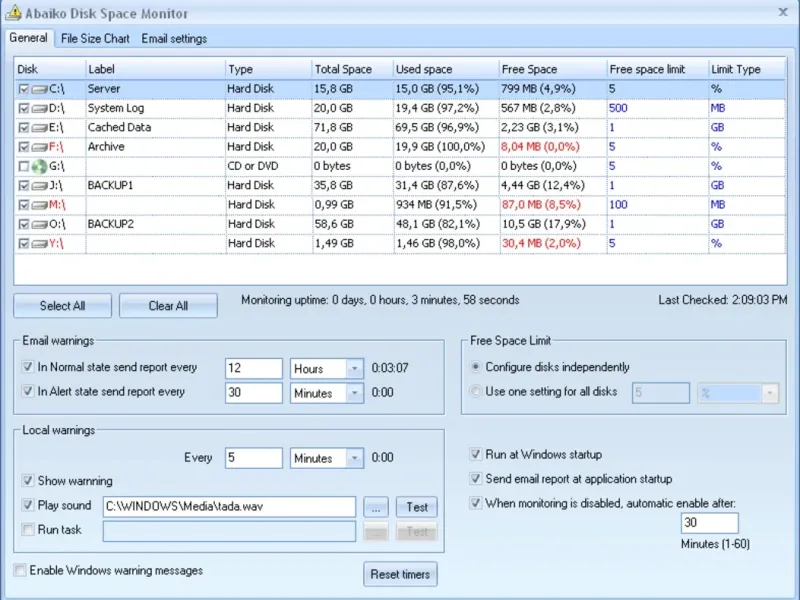
Task: Uncheck the D:\ System Log disk checkbox
Action: 24,108
